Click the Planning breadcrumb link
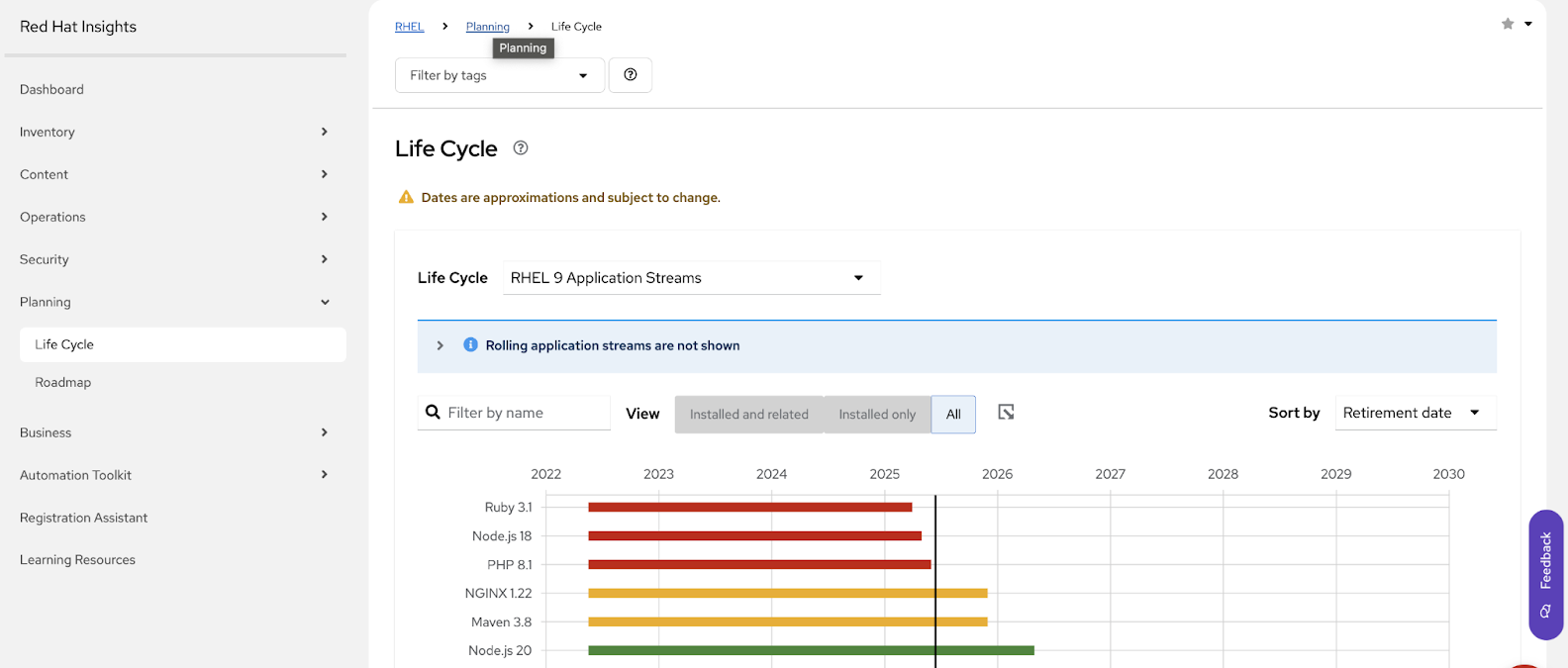This screenshot has height=668, width=1568. pyautogui.click(x=487, y=27)
